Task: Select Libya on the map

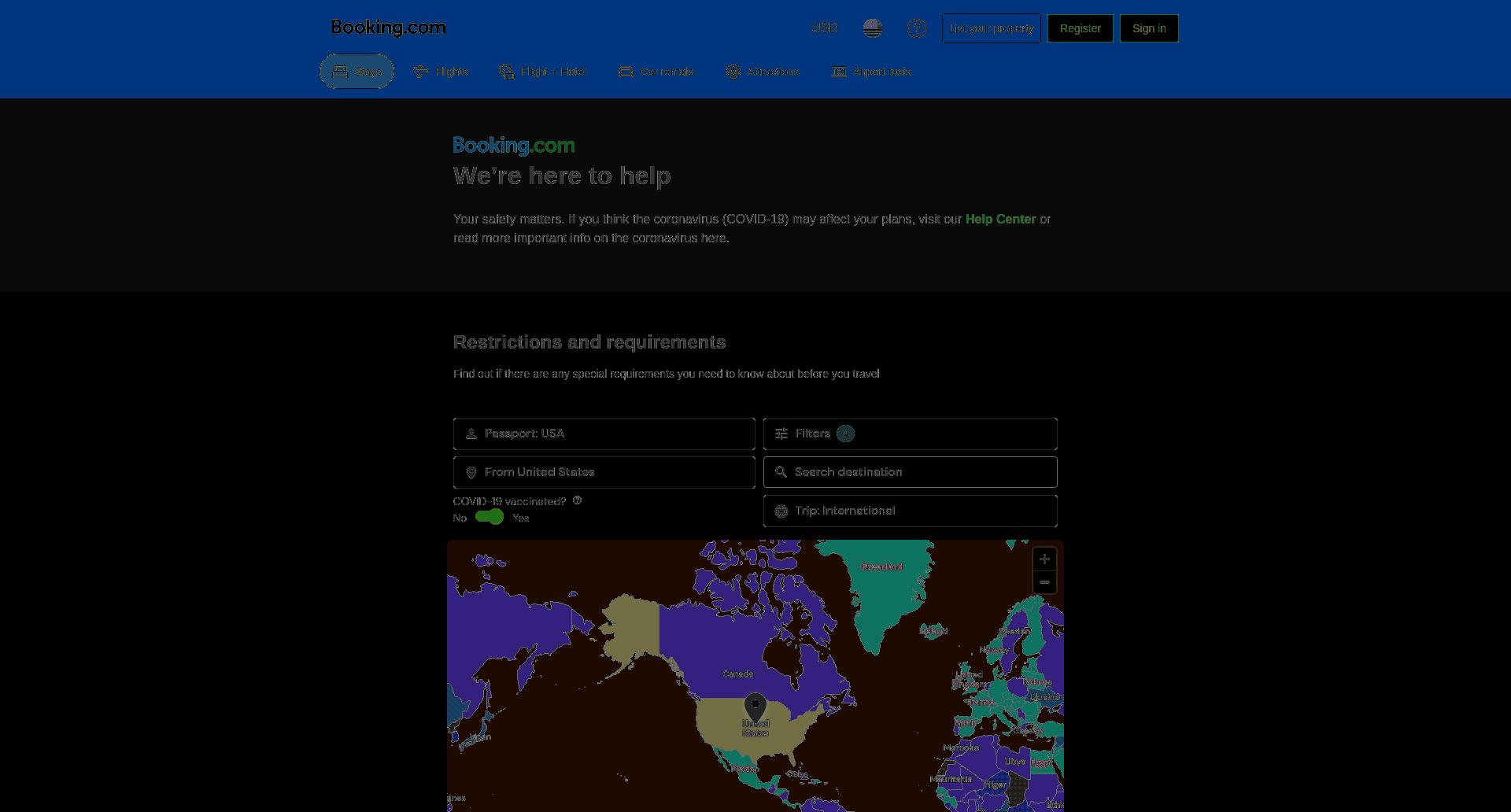Action: [1014, 762]
